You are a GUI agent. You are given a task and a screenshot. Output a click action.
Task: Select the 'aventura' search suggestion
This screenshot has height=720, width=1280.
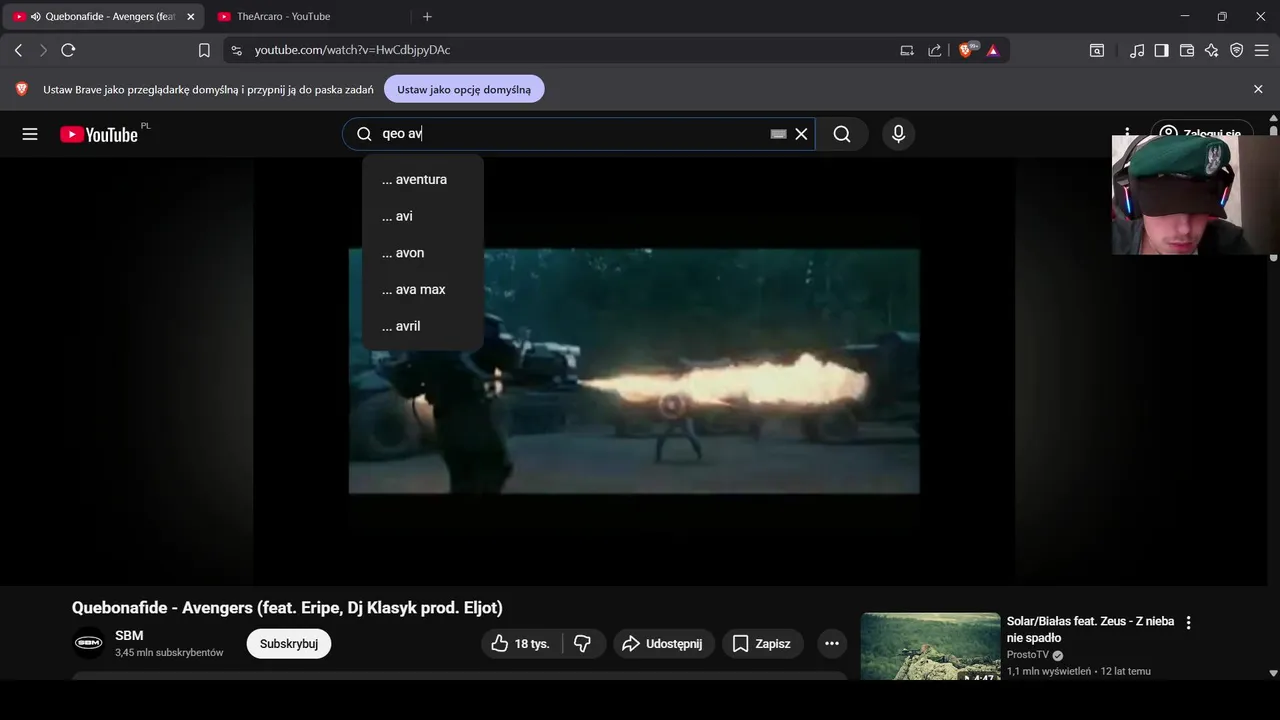[x=423, y=180]
